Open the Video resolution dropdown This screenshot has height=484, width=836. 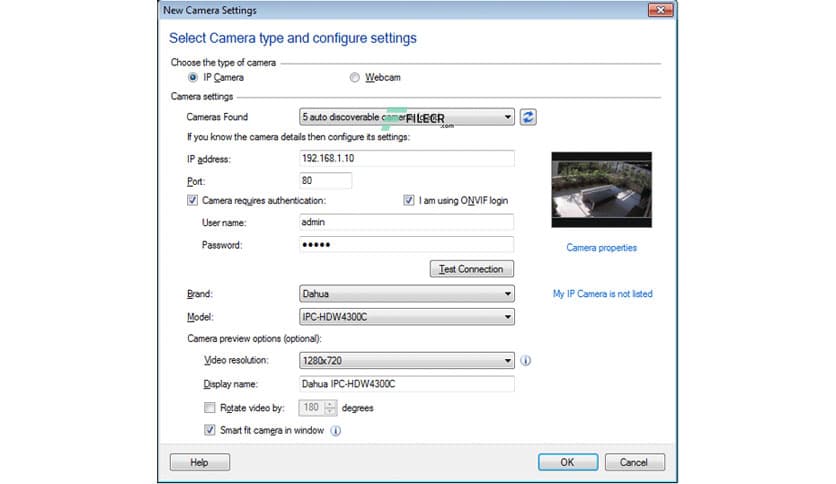[x=407, y=361]
